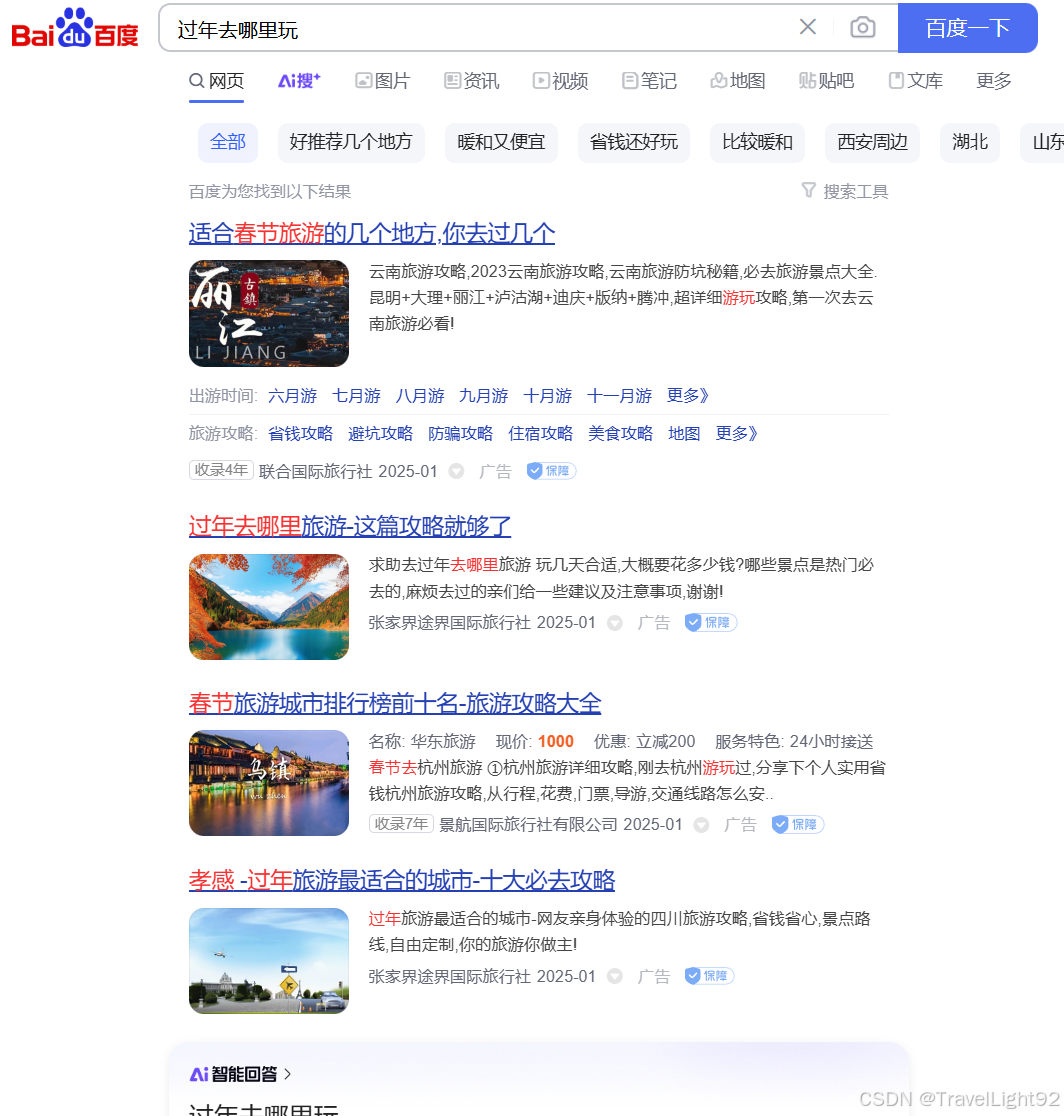
Task: Open the 美食攻略 link
Action: [621, 433]
